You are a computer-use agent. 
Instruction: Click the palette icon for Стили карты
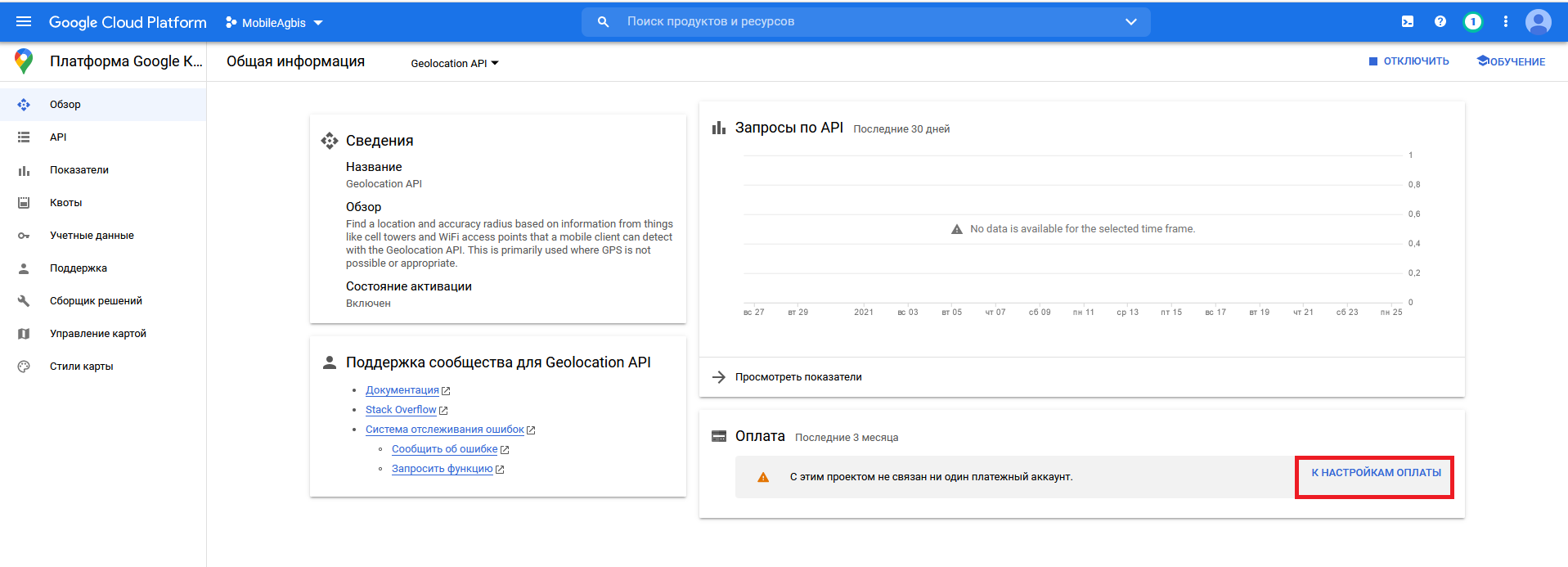pyautogui.click(x=24, y=367)
